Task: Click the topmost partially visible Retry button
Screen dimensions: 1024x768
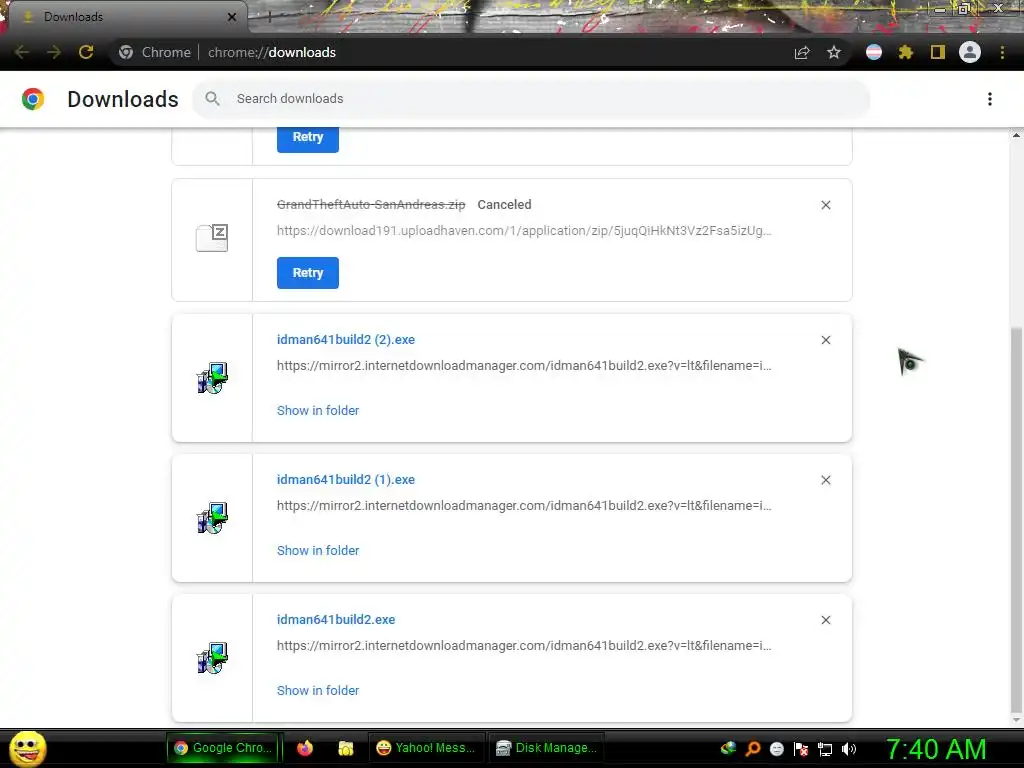Action: pyautogui.click(x=308, y=138)
